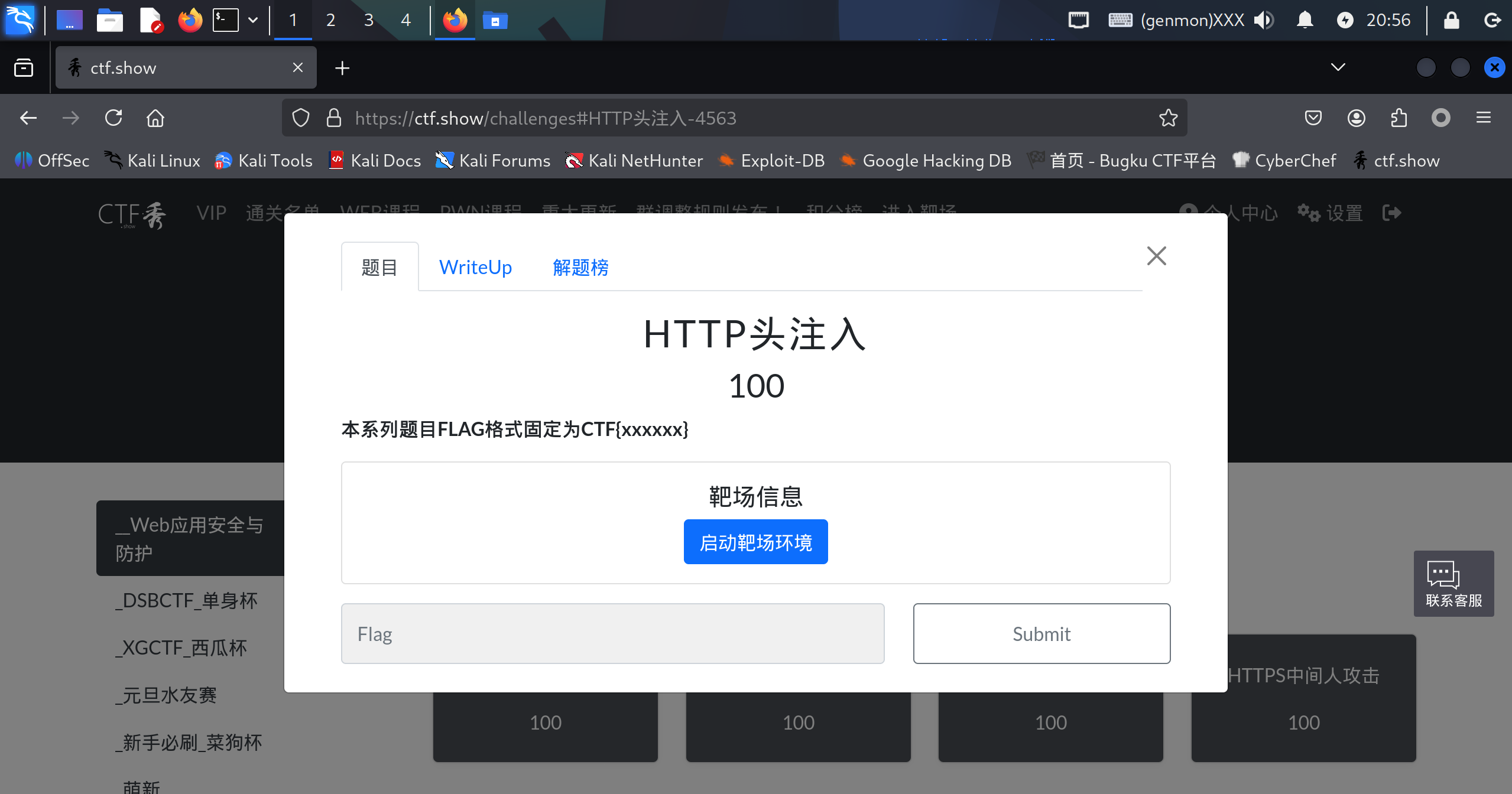Screen dimensions: 1512x794
Task: Open the Firefox hamburger menu
Action: (1484, 118)
